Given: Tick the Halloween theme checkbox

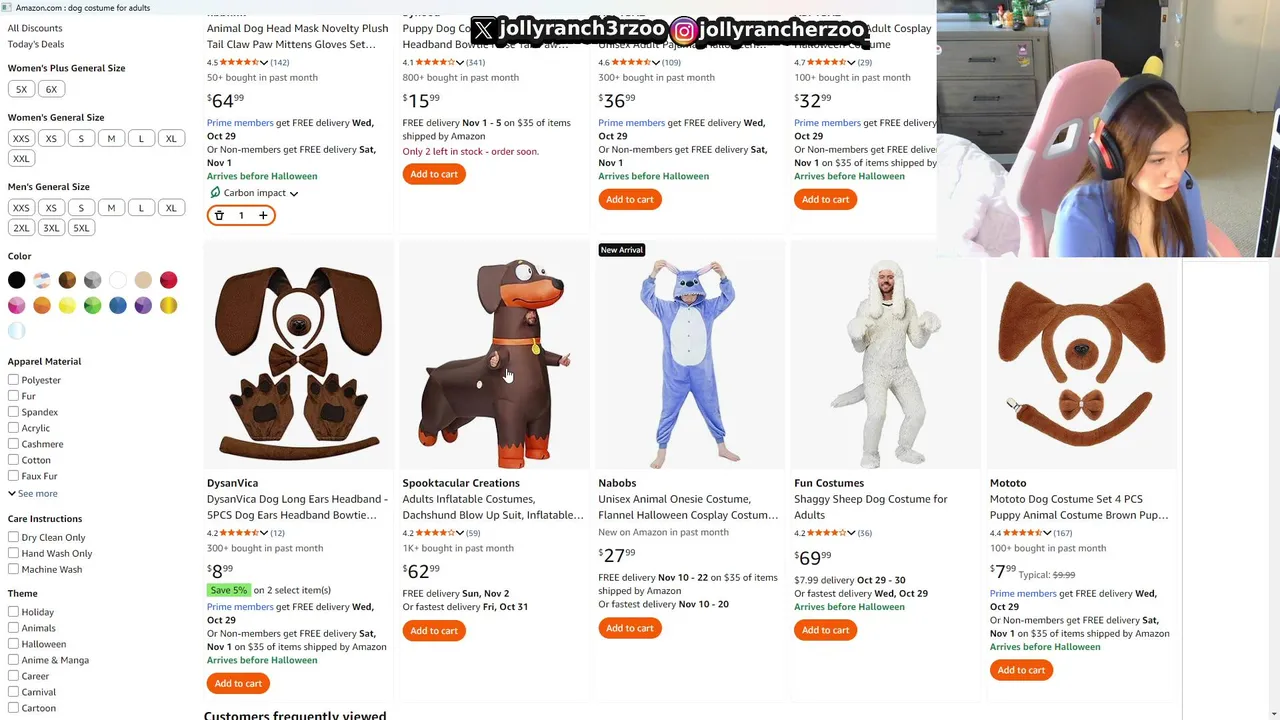Looking at the screenshot, I should pos(13,644).
